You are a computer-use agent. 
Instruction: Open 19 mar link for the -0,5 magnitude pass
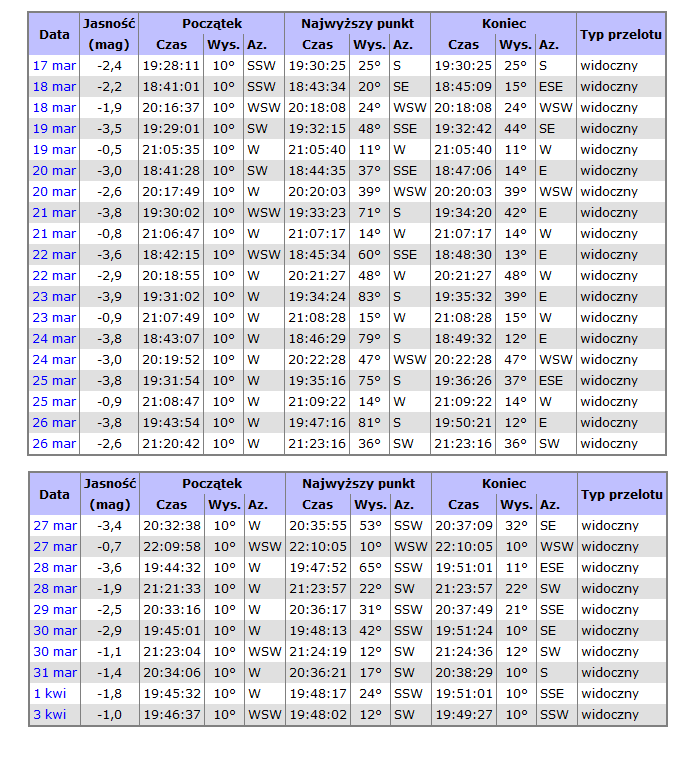point(54,150)
